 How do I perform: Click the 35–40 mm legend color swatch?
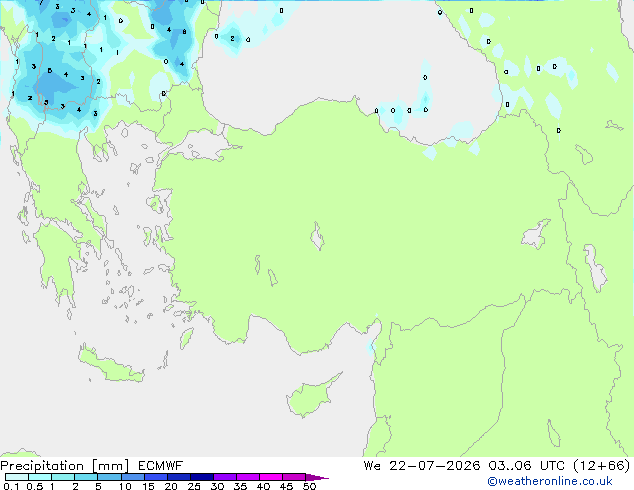click(x=248, y=477)
